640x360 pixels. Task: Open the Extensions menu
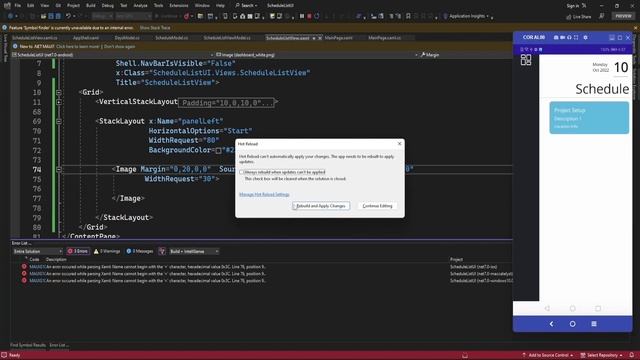179,6
